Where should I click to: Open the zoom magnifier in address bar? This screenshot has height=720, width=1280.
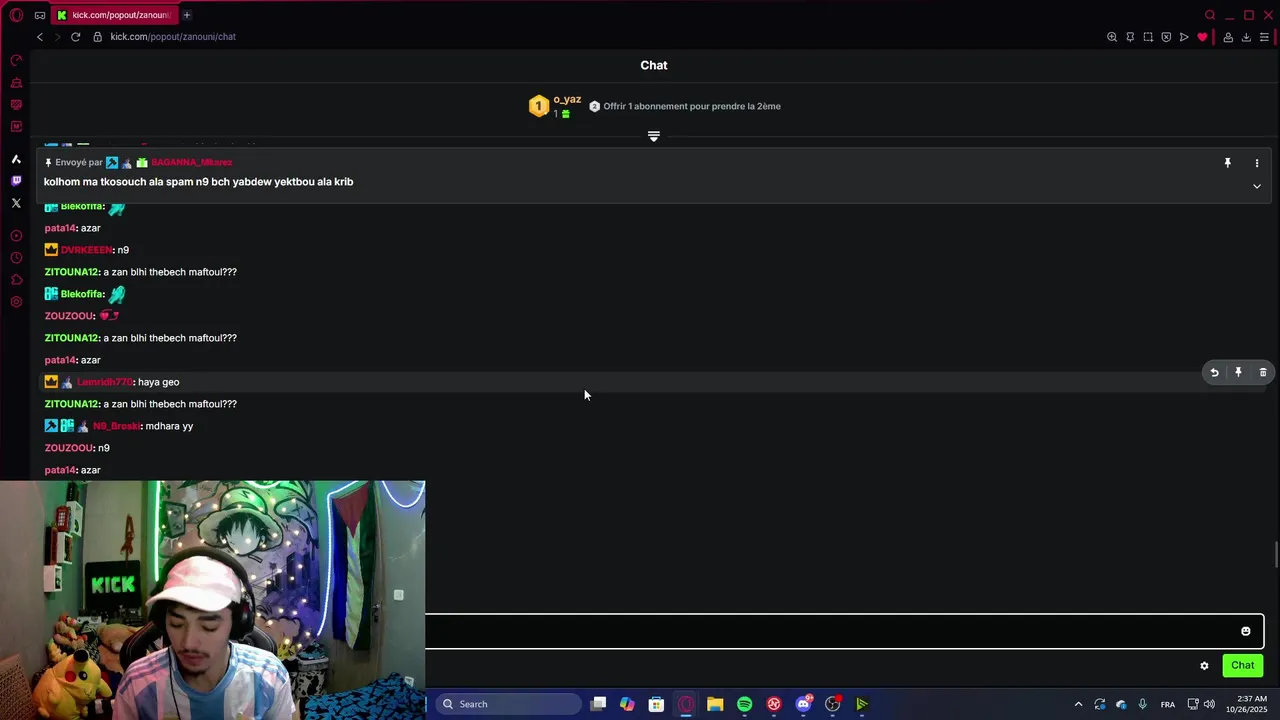[1112, 37]
